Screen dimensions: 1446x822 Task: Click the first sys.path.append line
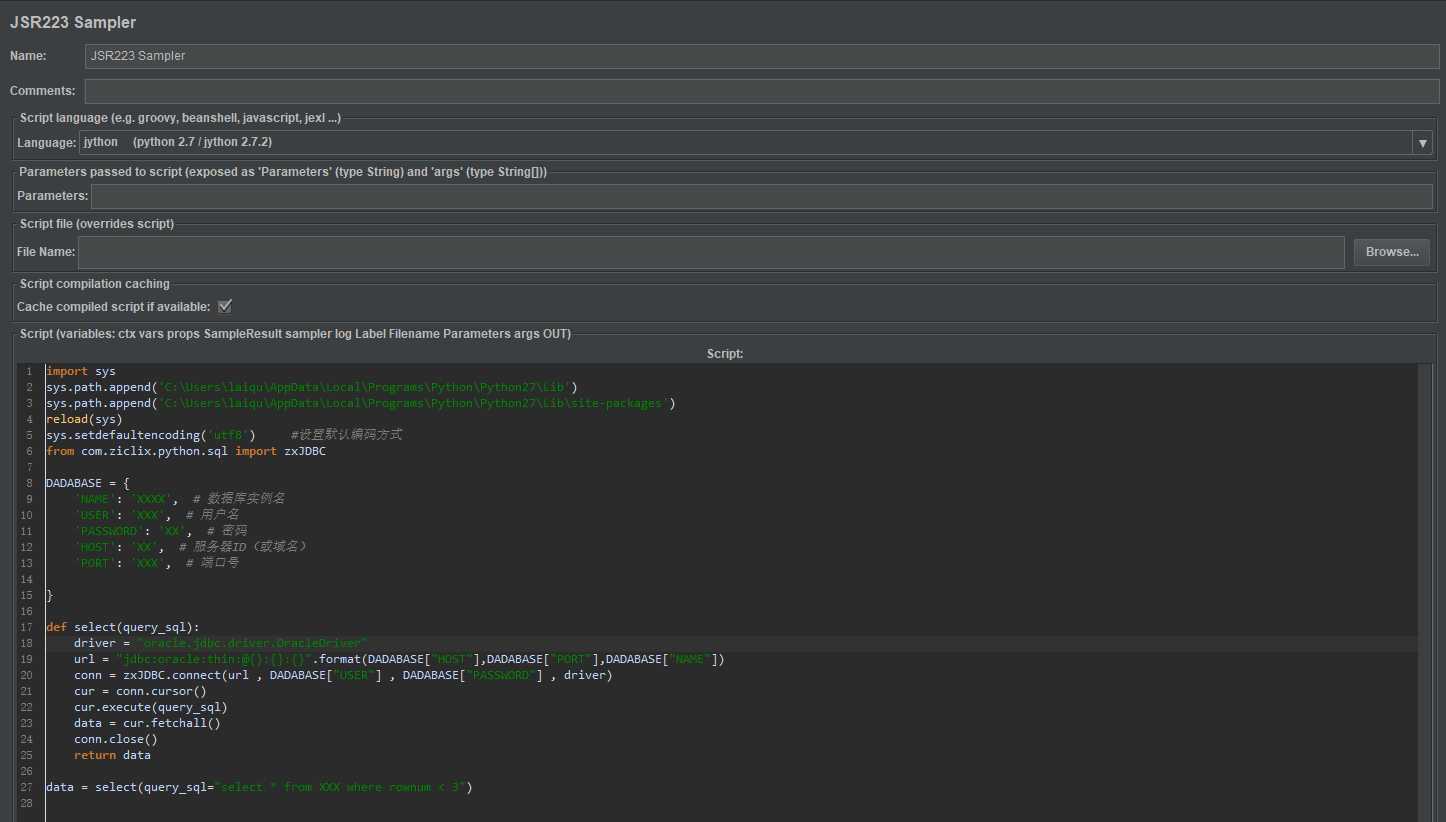(x=312, y=387)
